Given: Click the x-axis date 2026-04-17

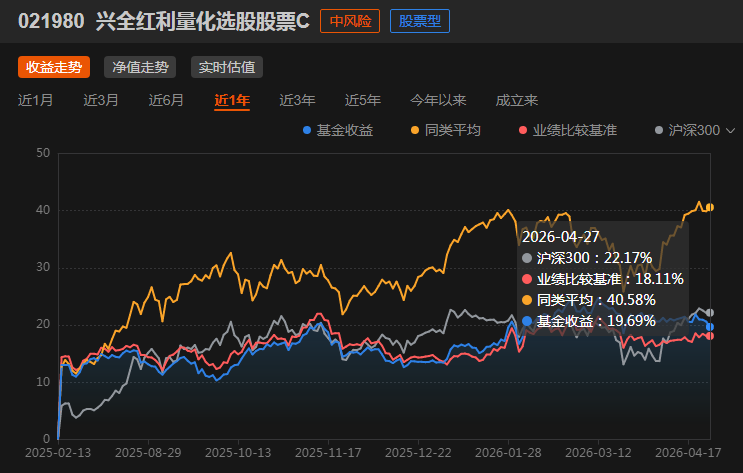Looking at the screenshot, I should coord(688,453).
